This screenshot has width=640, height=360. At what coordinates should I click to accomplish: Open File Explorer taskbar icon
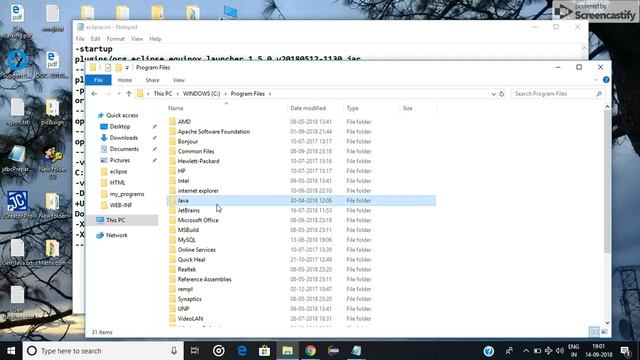[x=287, y=351]
